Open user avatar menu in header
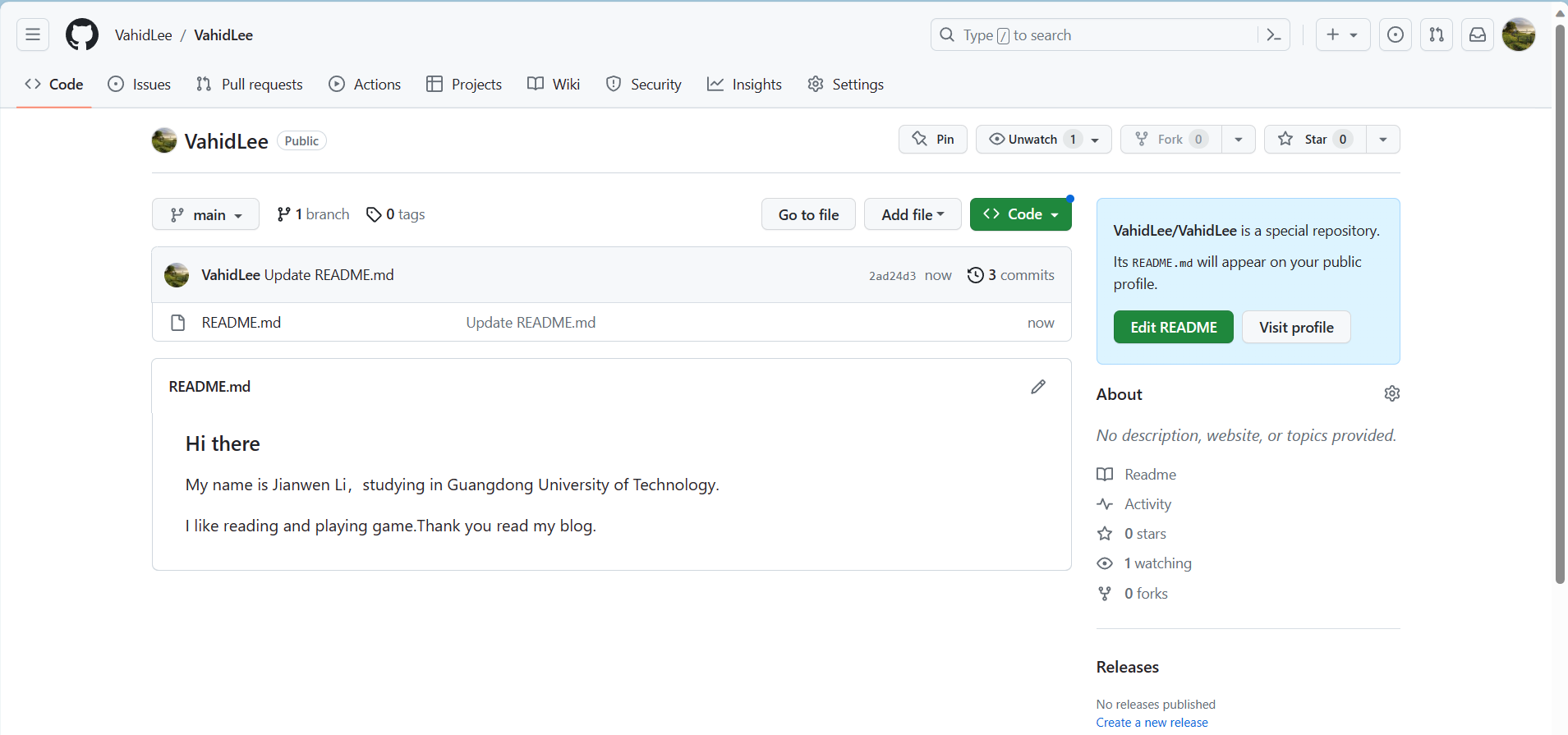 (x=1519, y=34)
